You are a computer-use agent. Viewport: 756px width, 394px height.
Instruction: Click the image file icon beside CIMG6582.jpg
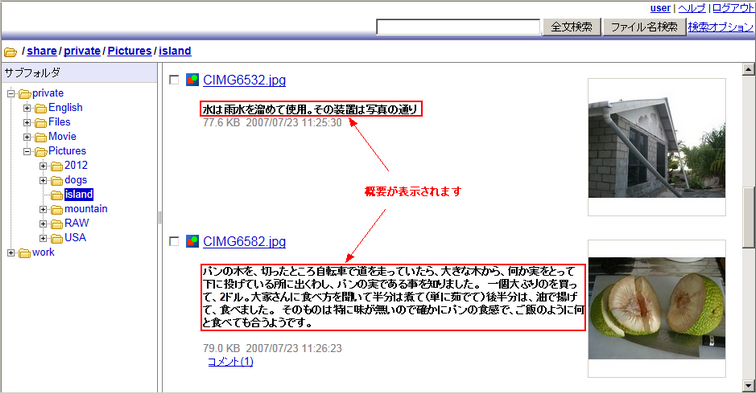click(192, 241)
